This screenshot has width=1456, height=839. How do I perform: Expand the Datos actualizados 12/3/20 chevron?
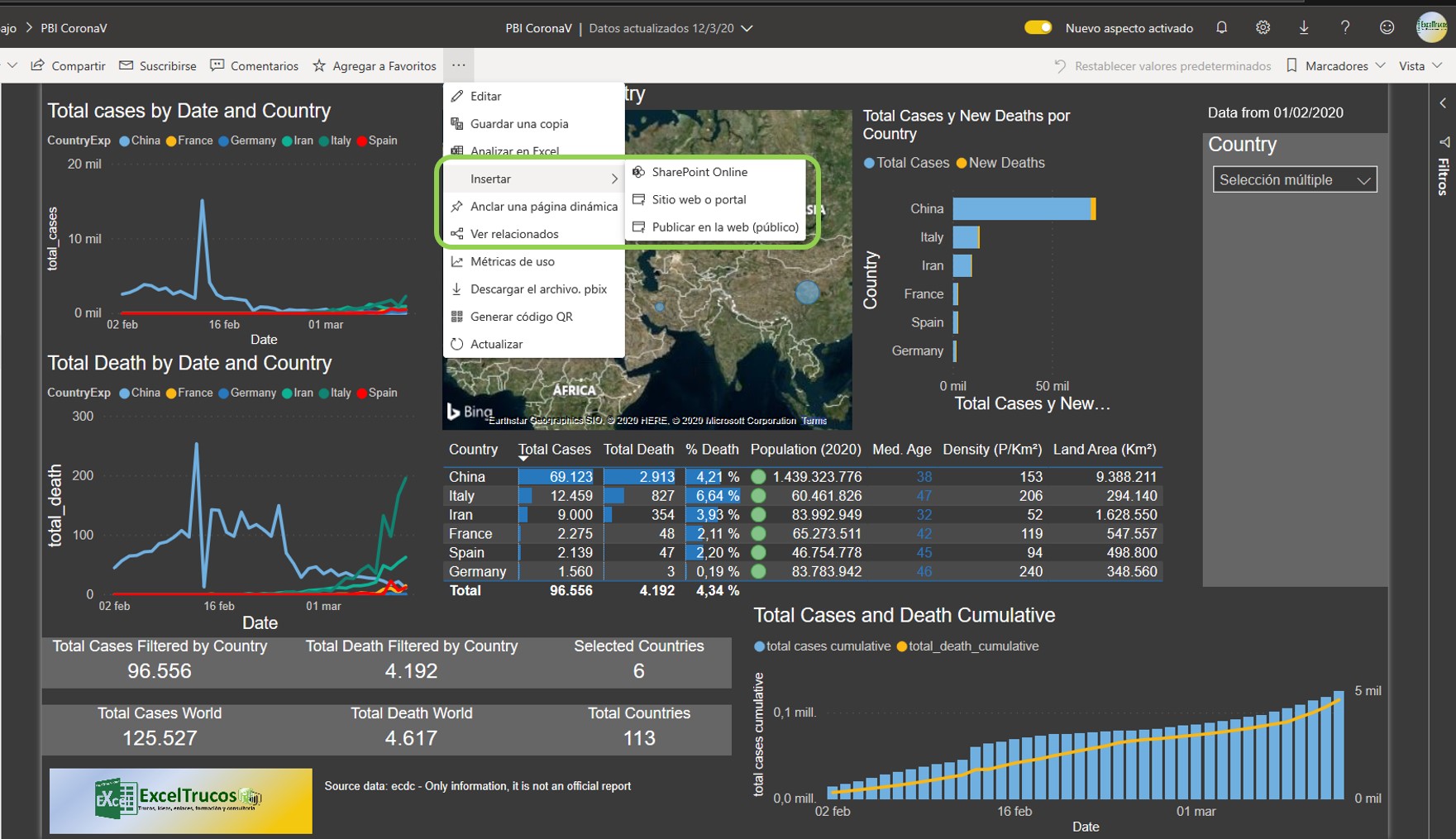point(747,27)
